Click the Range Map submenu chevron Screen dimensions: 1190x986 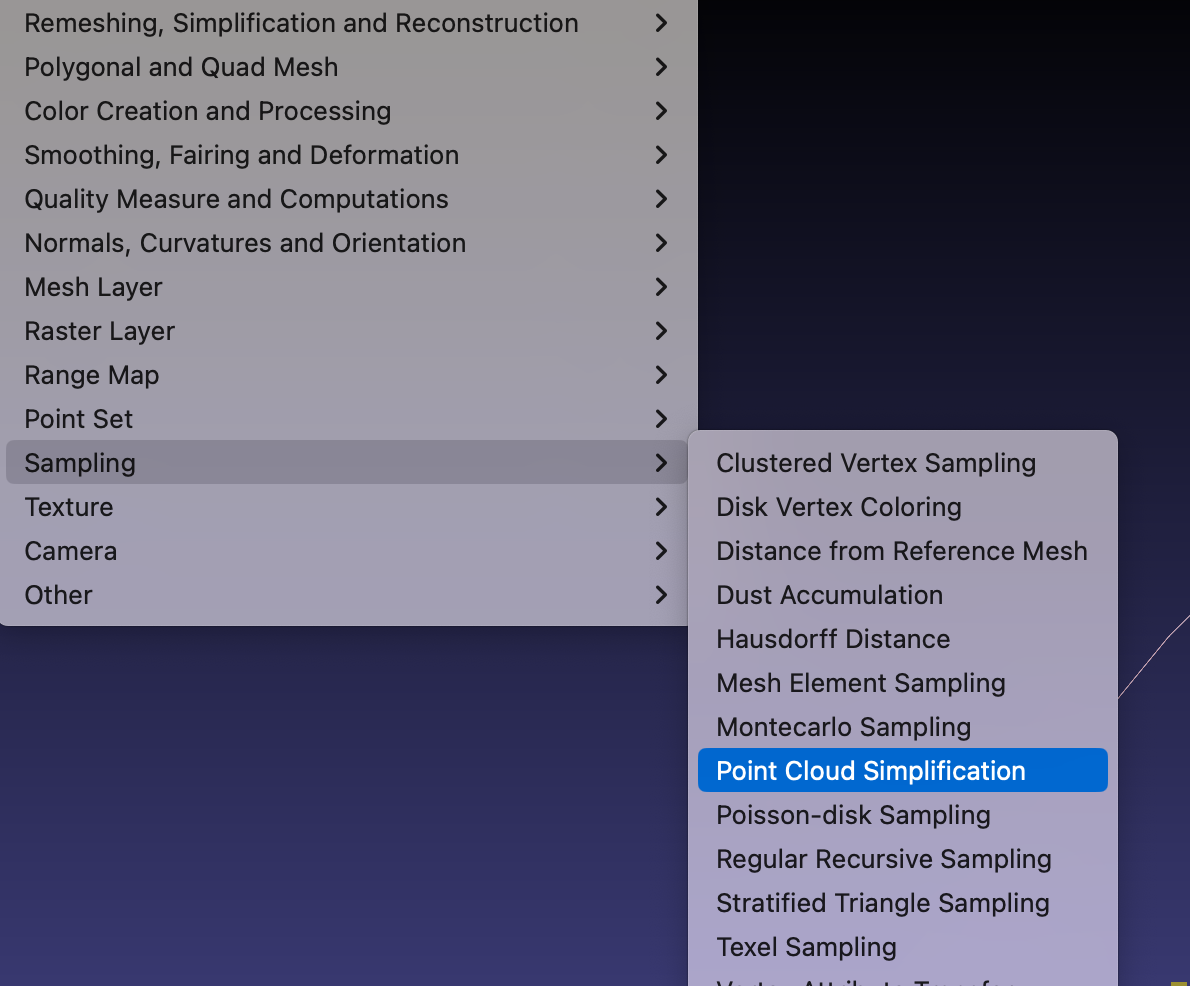point(661,375)
